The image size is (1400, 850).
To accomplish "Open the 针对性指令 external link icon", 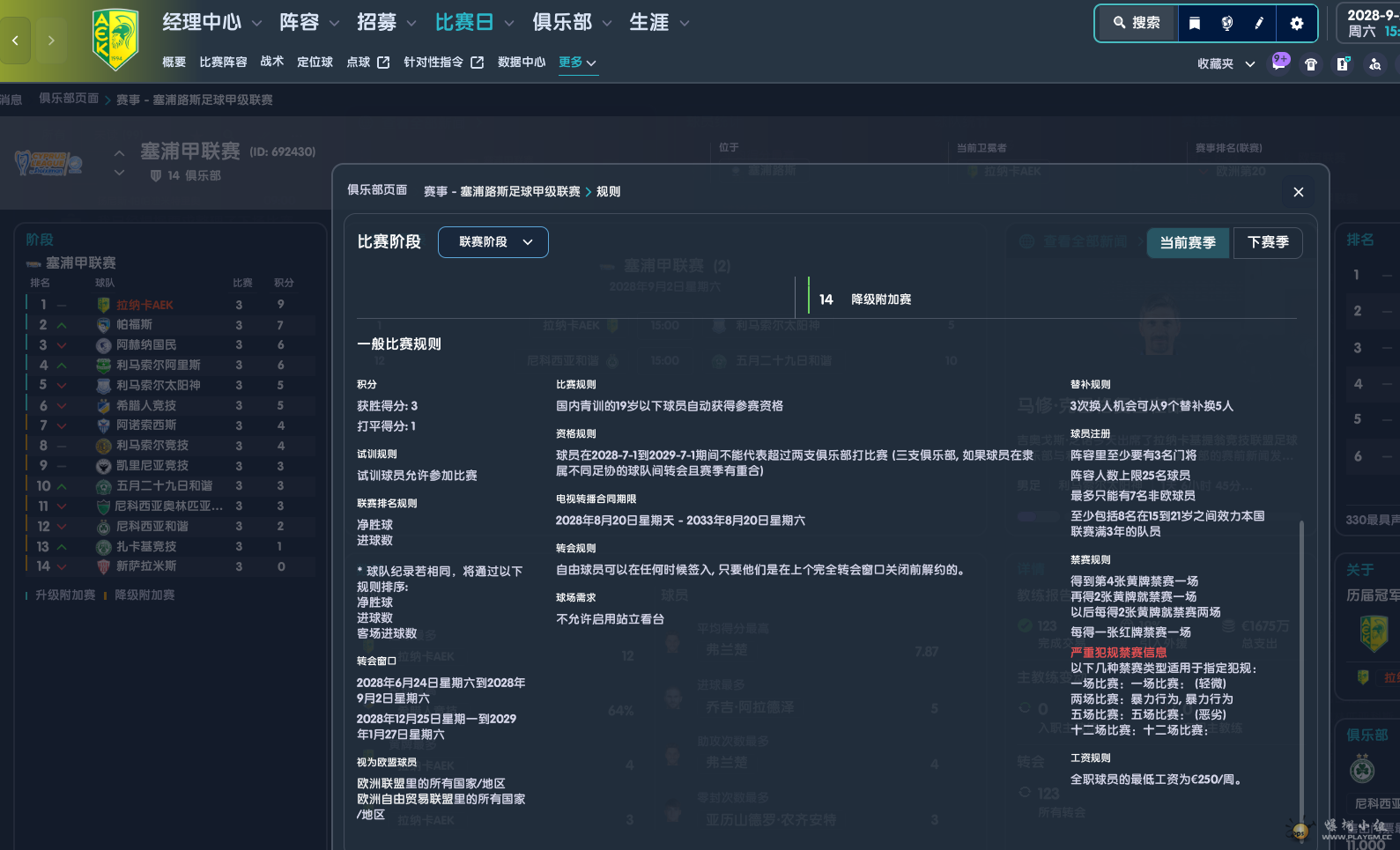I will (x=478, y=63).
